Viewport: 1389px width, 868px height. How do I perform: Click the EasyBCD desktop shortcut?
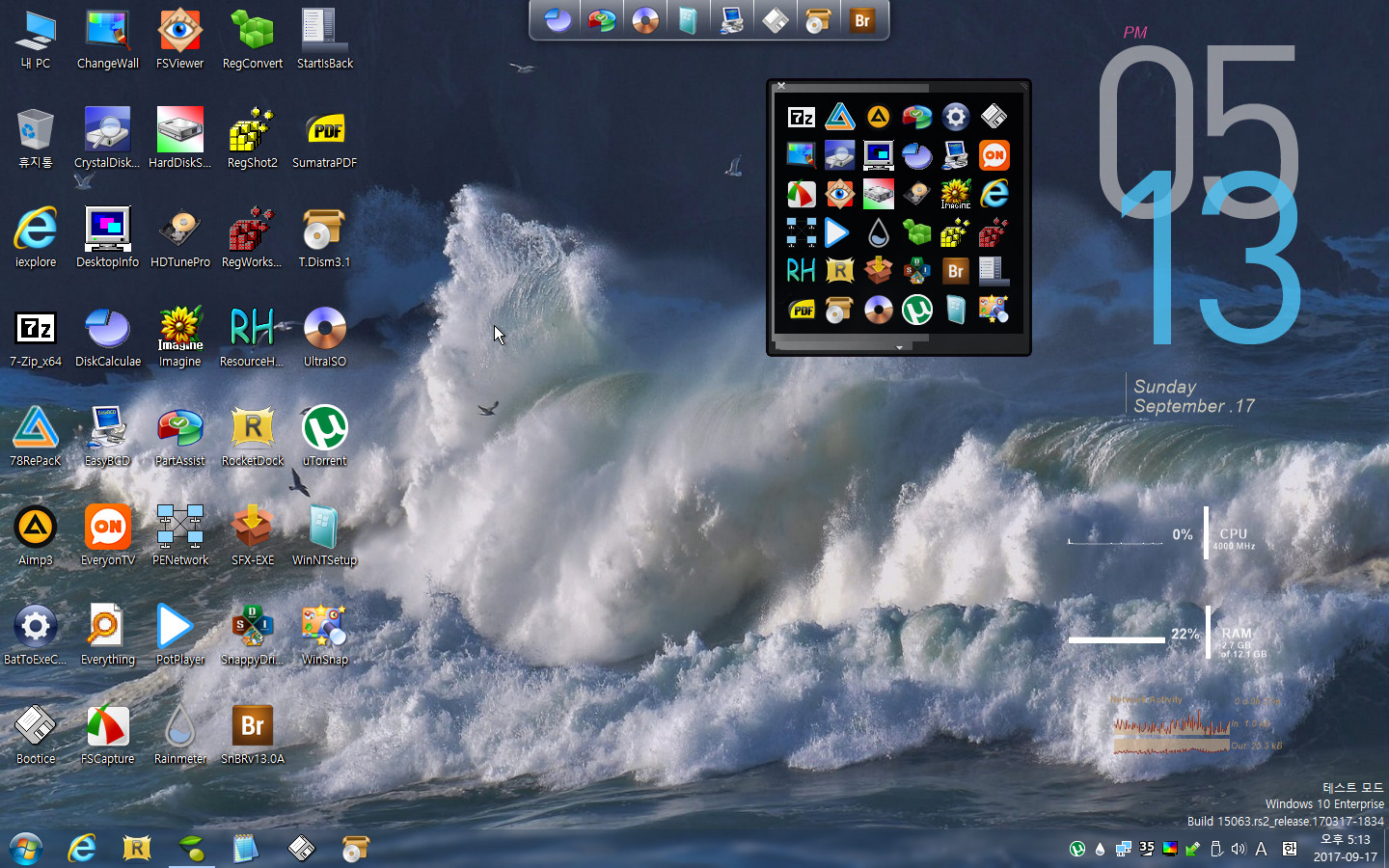[108, 437]
